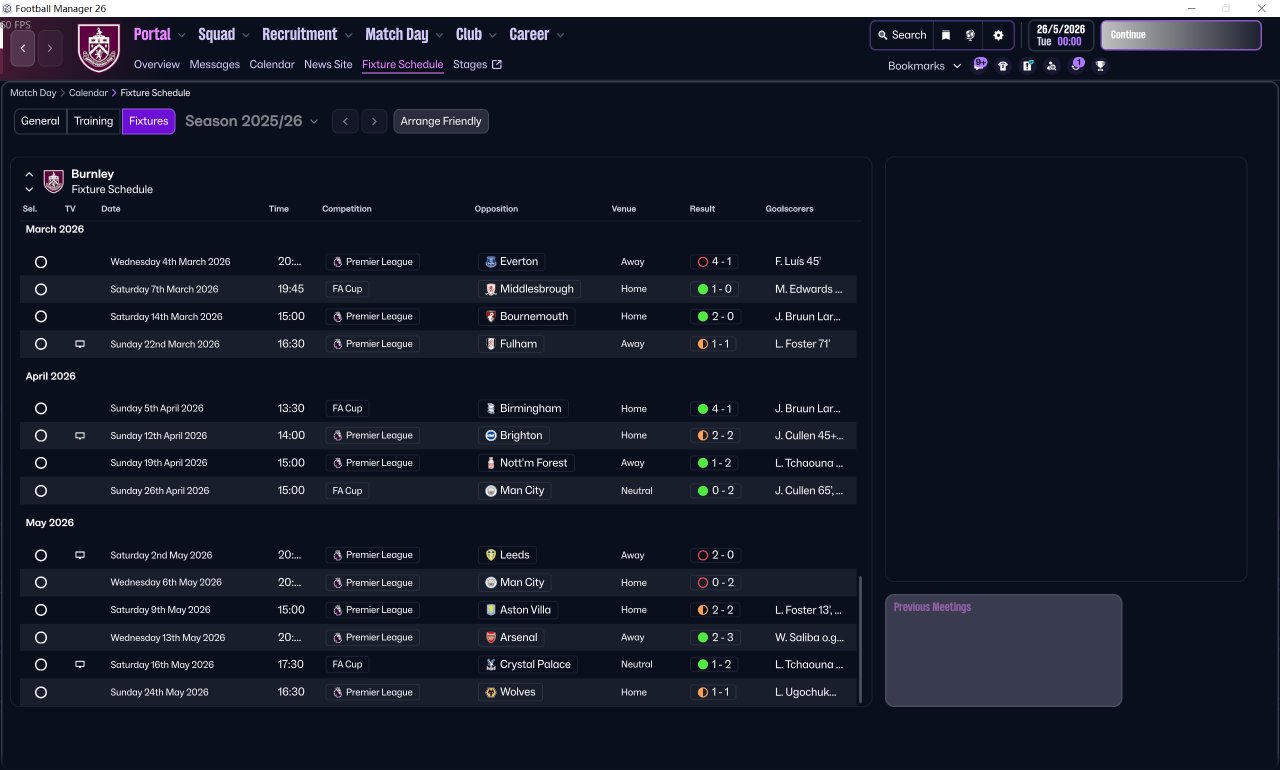Click the fixture list vertical scrollbar
This screenshot has height=770, width=1280.
(859, 638)
